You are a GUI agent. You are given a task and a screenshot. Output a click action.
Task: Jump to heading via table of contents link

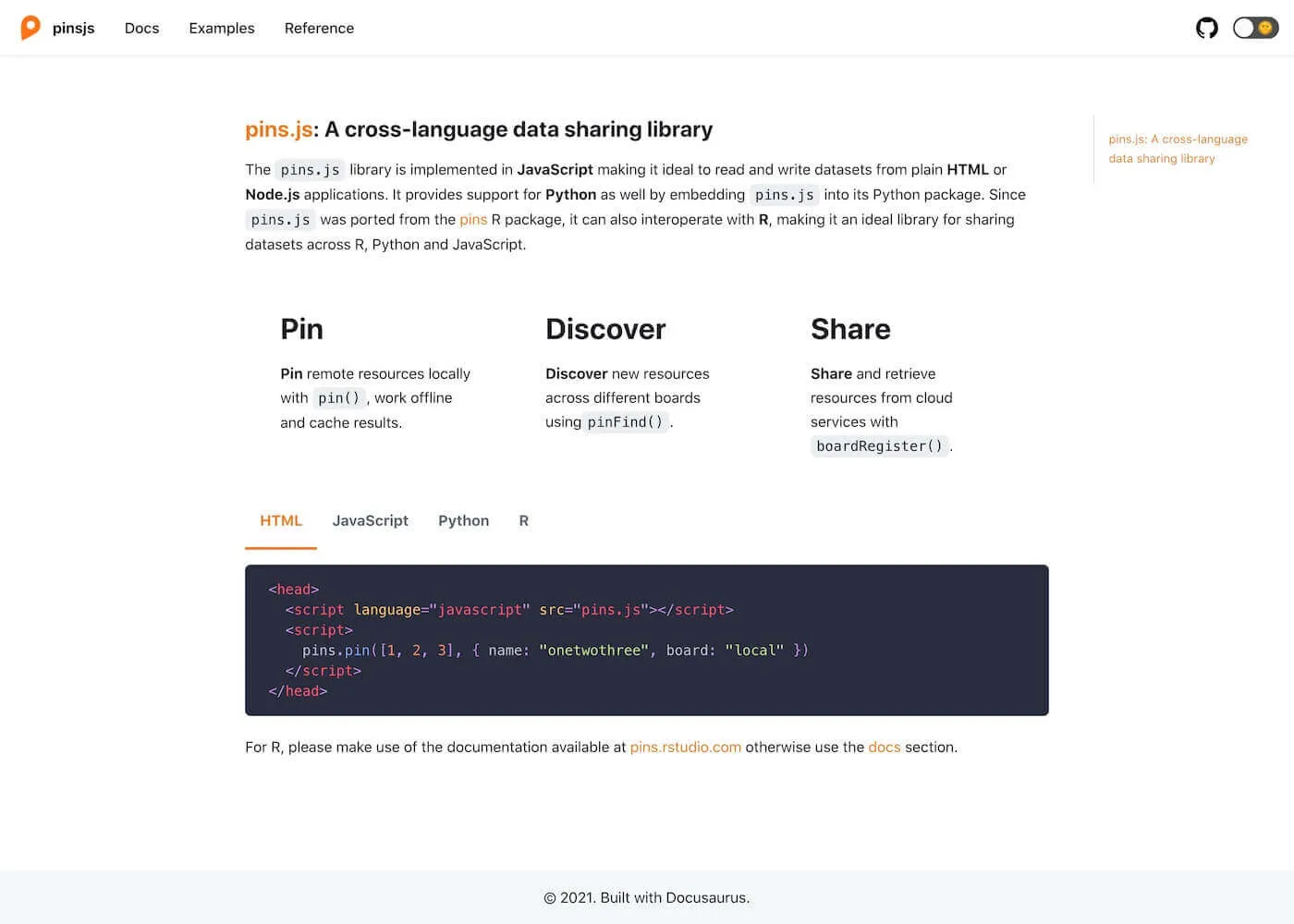[1178, 149]
